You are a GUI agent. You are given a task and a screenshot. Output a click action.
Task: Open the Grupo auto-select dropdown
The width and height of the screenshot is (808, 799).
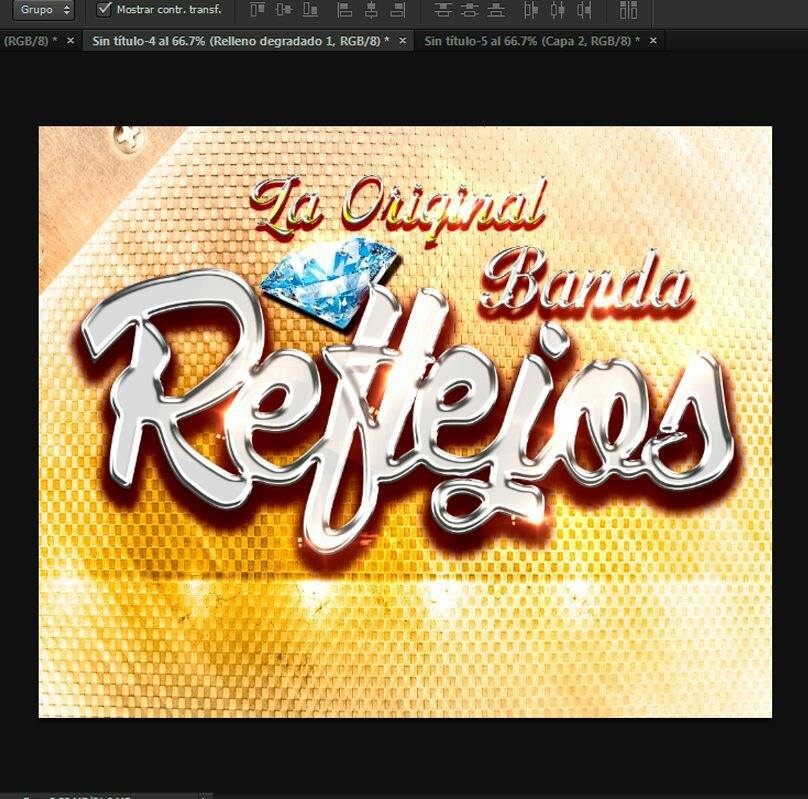point(43,10)
